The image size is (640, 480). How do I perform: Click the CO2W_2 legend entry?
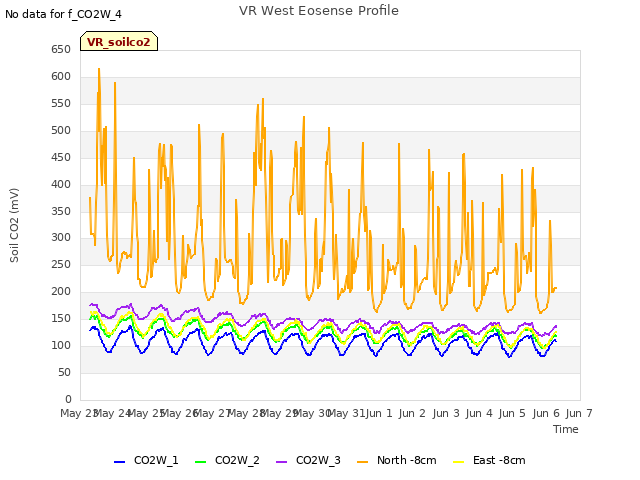(227, 460)
